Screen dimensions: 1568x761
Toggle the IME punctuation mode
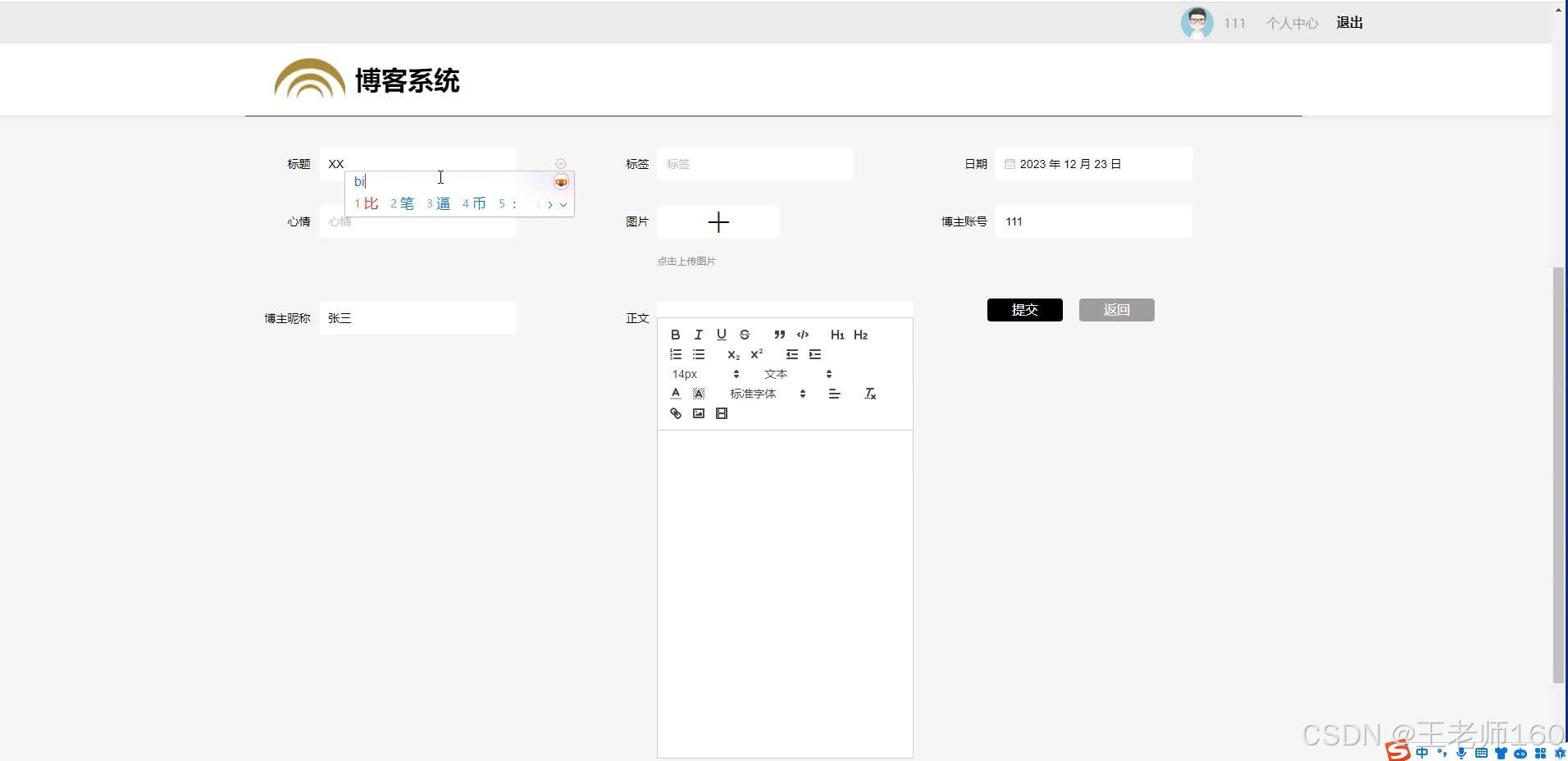[x=1443, y=753]
